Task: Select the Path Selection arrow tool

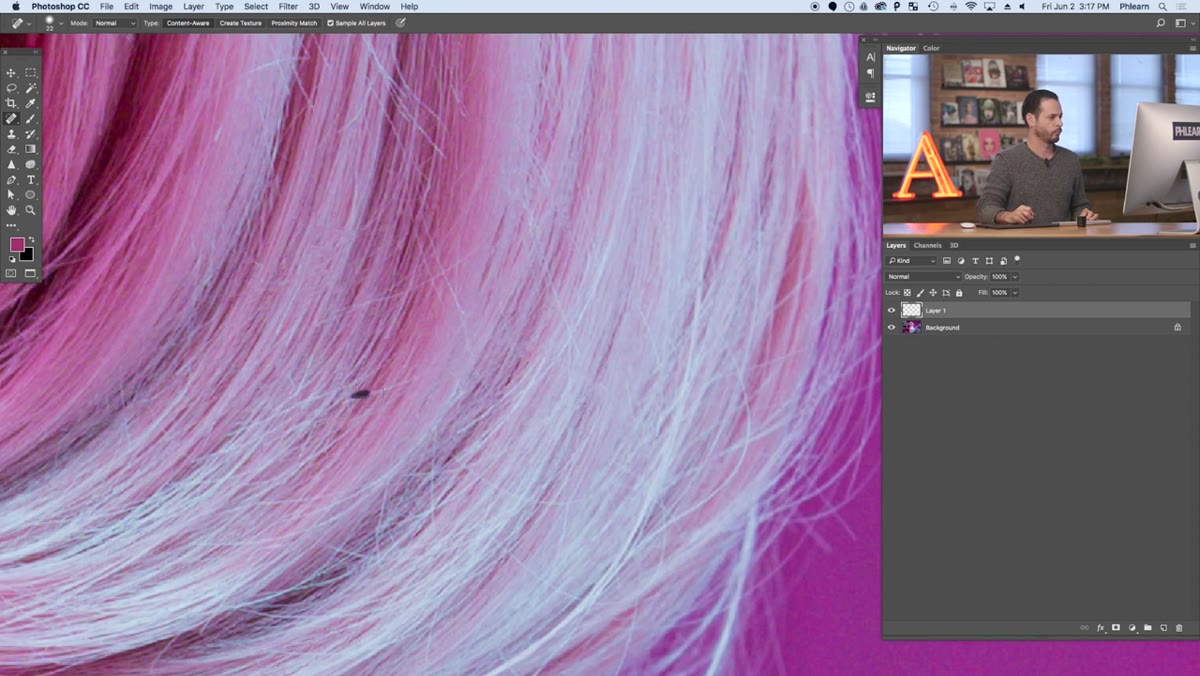Action: [x=12, y=195]
